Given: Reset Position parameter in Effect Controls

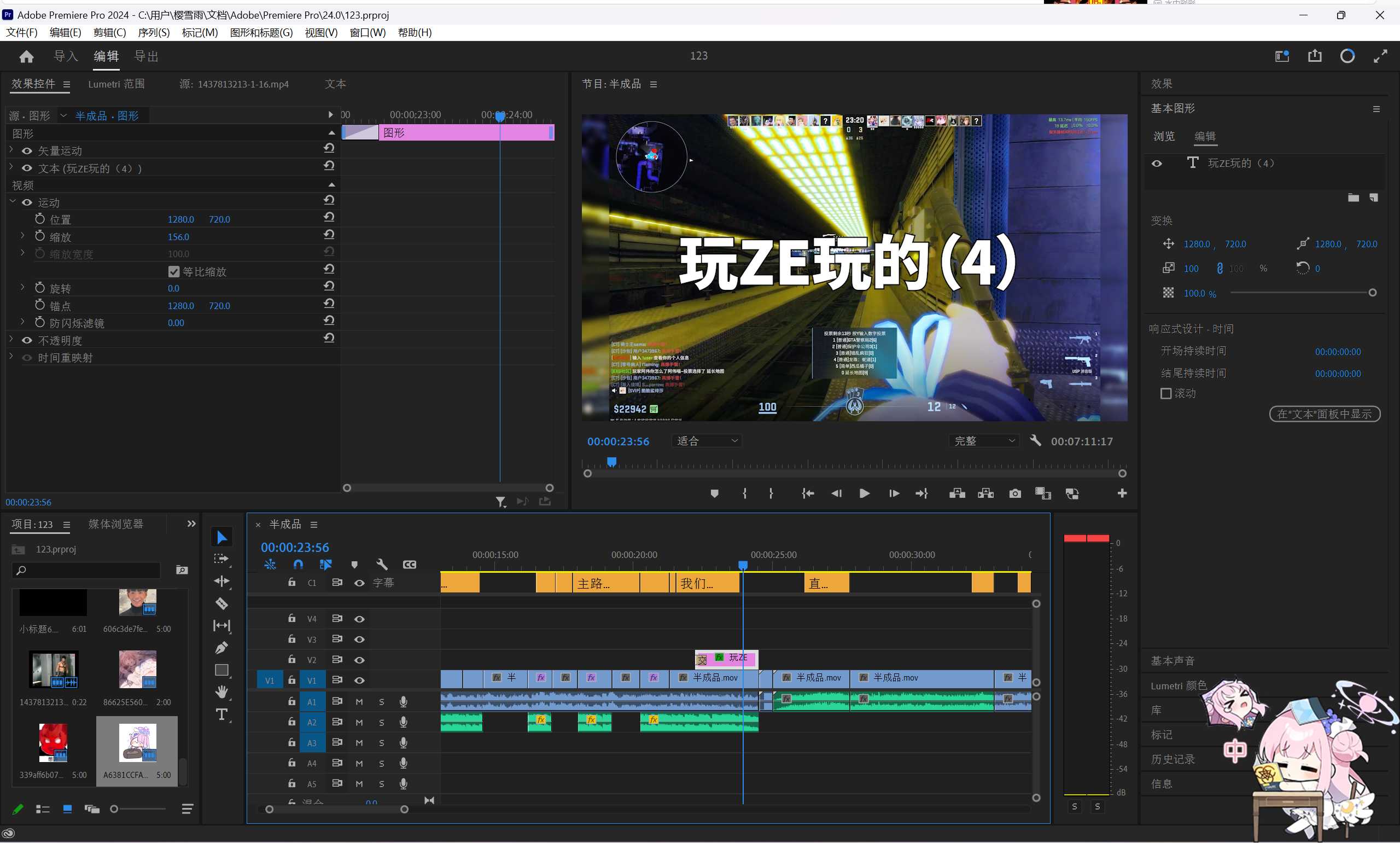Looking at the screenshot, I should tap(329, 217).
